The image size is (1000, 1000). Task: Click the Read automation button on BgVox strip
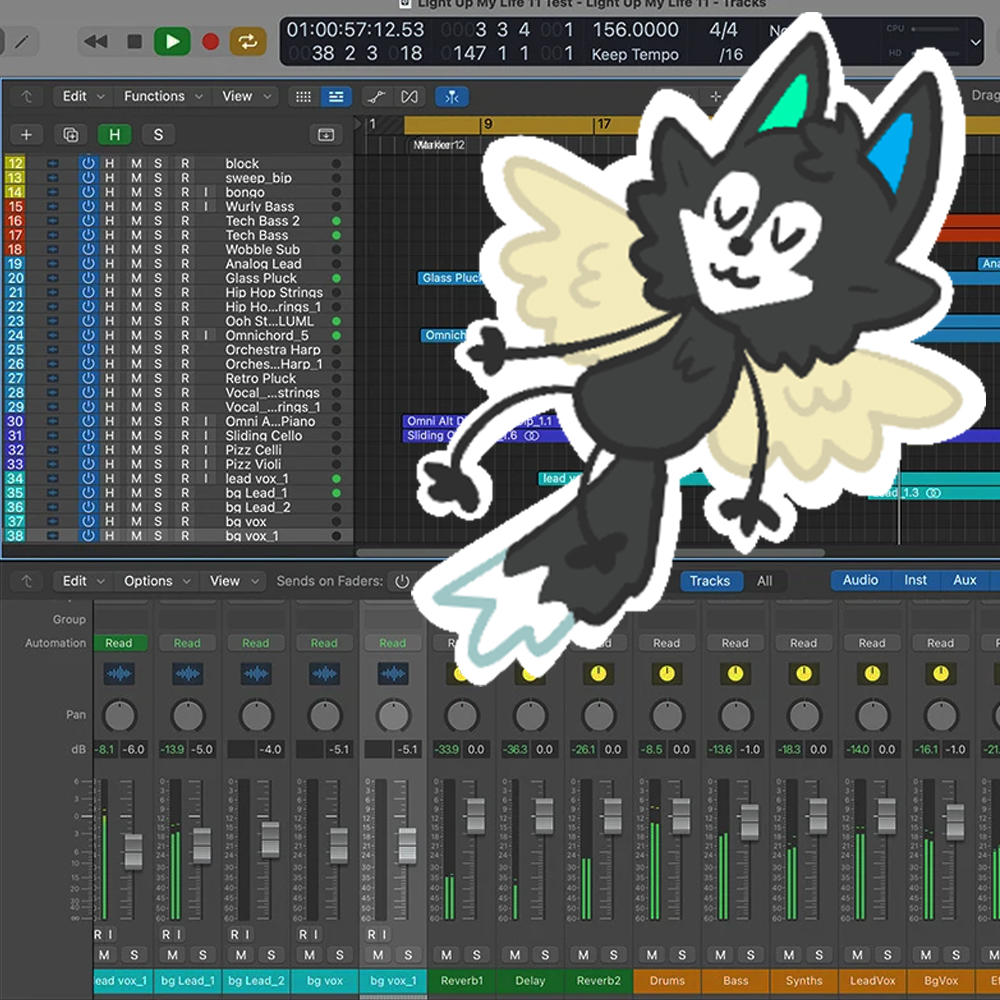tap(940, 643)
